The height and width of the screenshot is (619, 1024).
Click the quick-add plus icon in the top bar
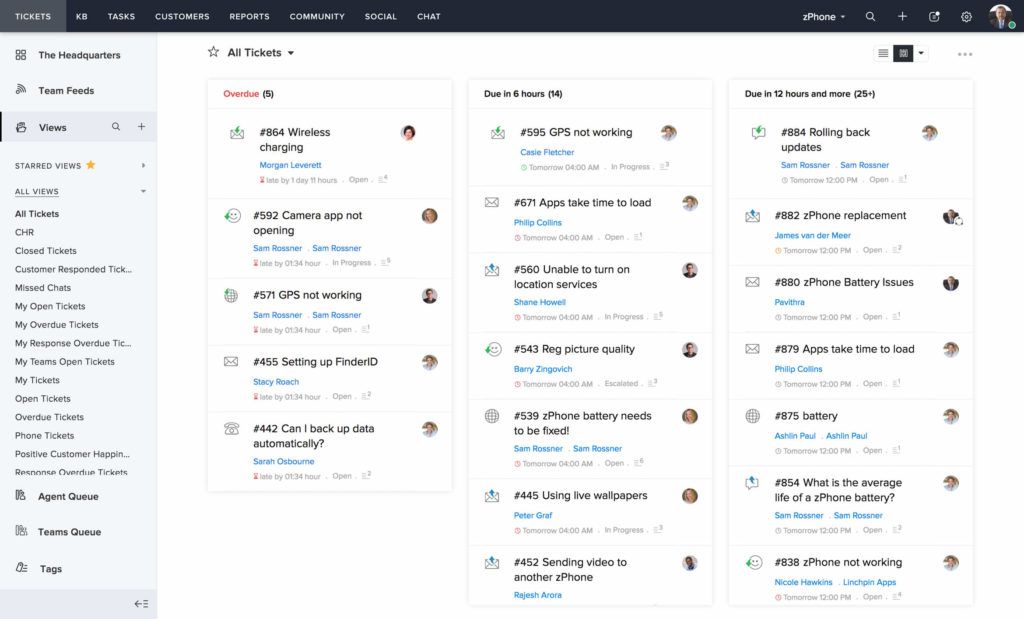902,16
